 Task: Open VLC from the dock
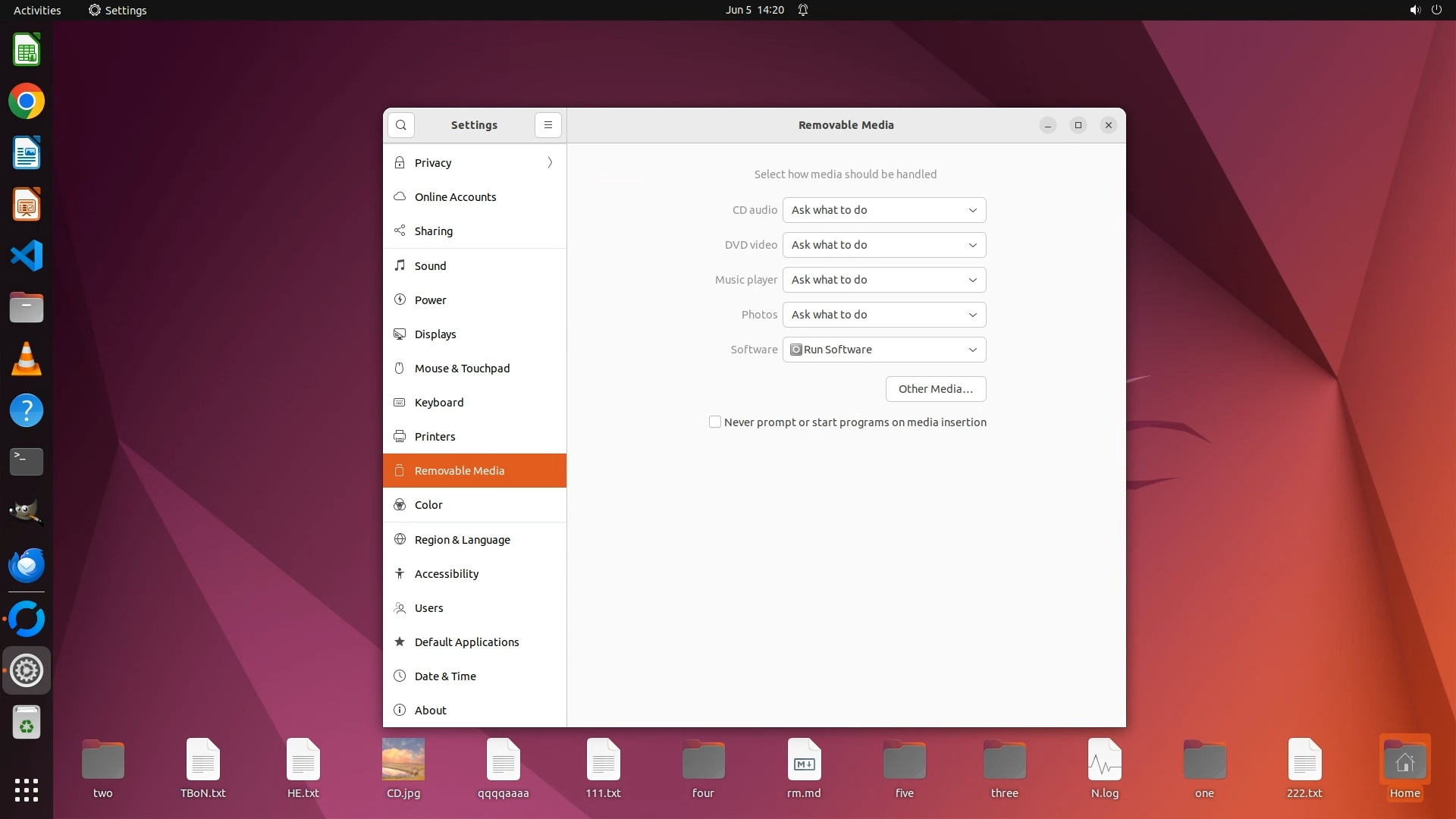tap(27, 359)
